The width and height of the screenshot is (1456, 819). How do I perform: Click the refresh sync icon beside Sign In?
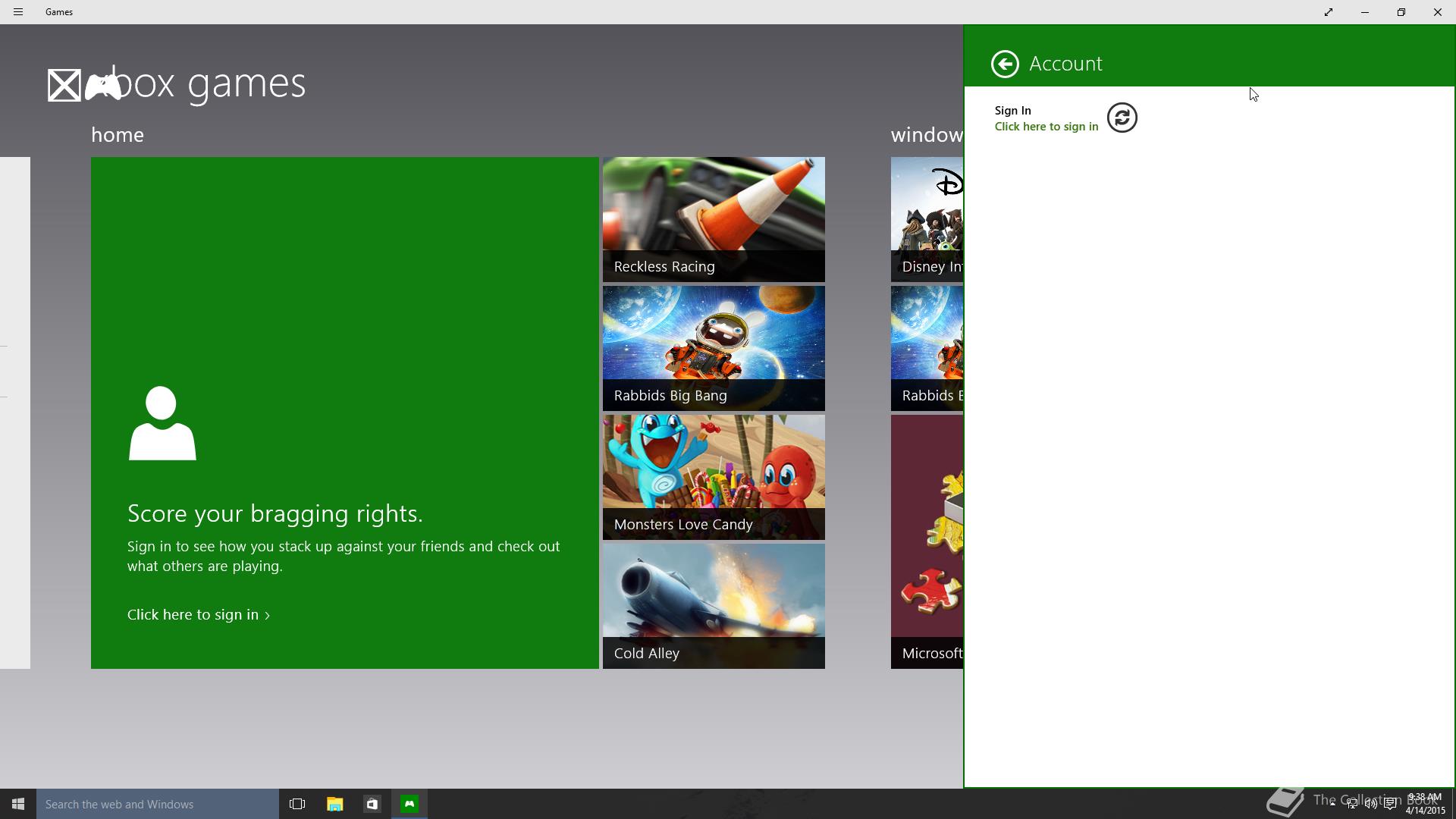point(1122,118)
